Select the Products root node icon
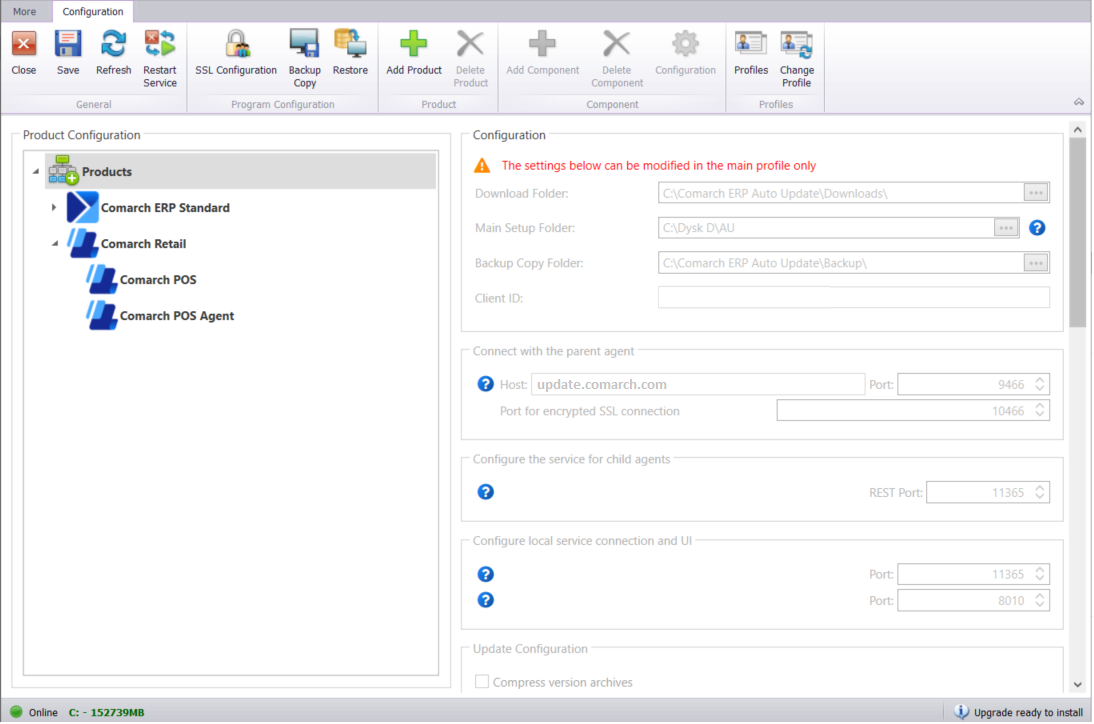Screen dimensions: 1094x724 pos(63,171)
